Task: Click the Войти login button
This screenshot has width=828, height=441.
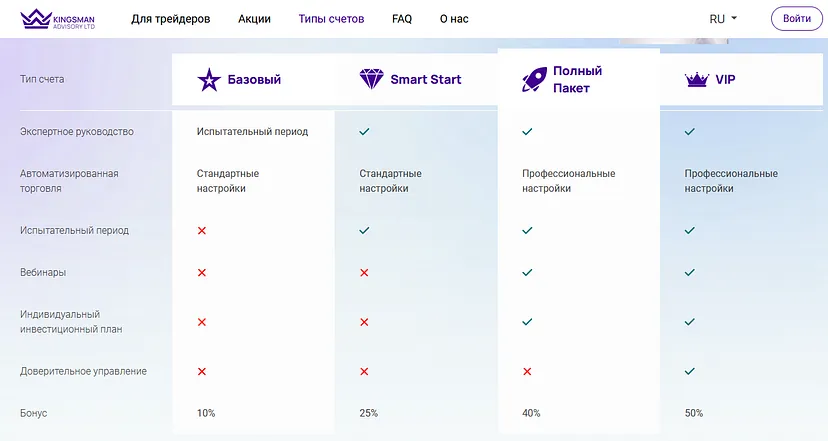Action: [x=797, y=18]
